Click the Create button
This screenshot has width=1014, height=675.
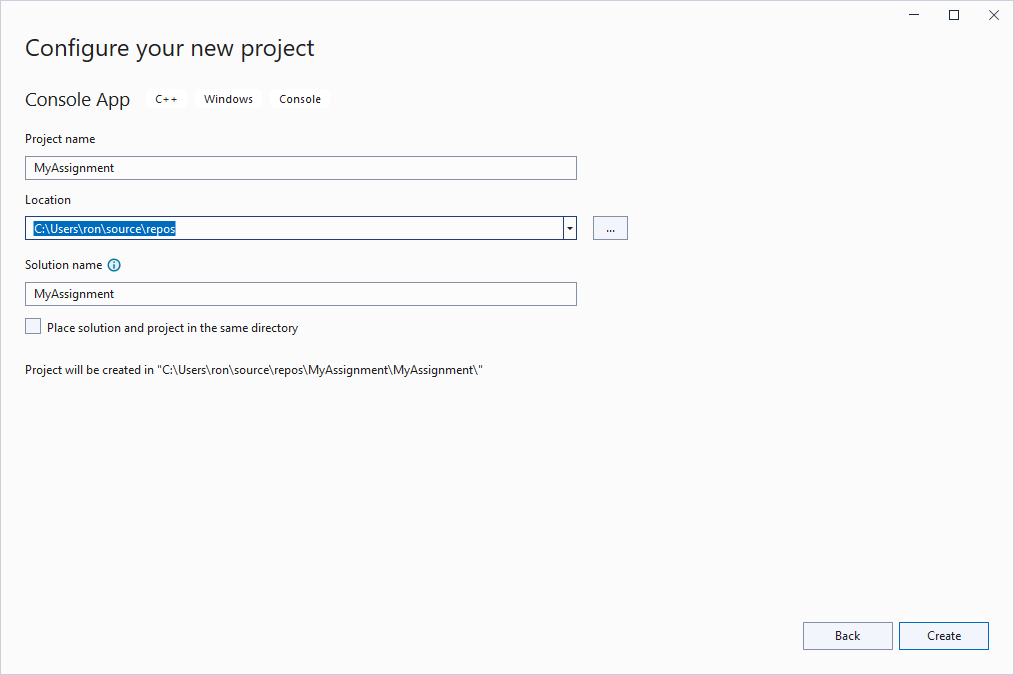click(x=943, y=636)
